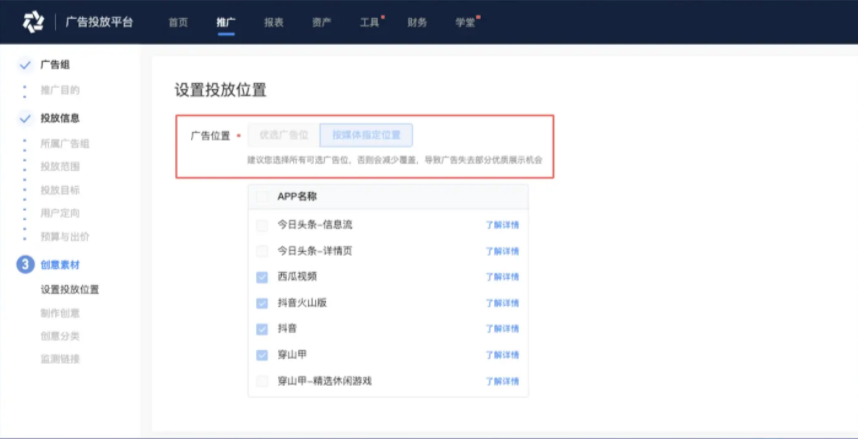Open the 首页 top navigation tab
Image resolution: width=858 pixels, height=439 pixels.
(x=178, y=22)
